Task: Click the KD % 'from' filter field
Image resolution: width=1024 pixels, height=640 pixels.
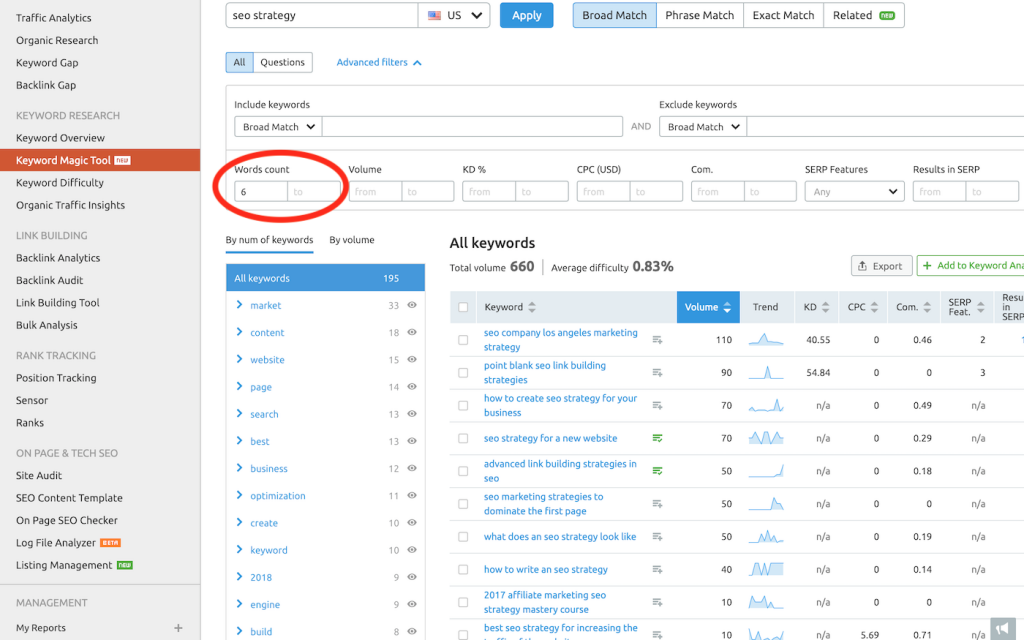Action: coord(488,191)
